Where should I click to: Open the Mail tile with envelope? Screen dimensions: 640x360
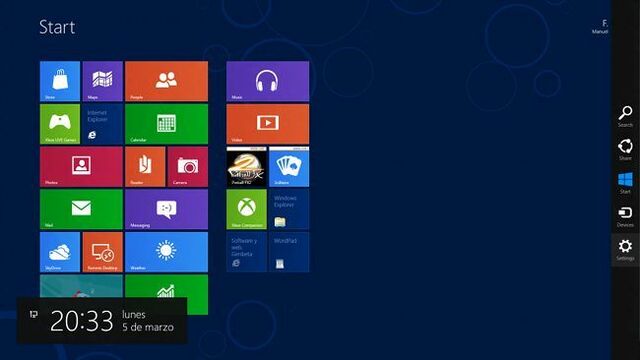[x=81, y=209]
